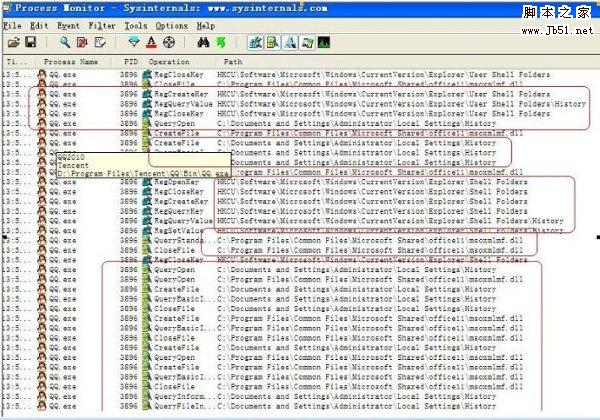This screenshot has width=600, height=420.
Task: Sort by the Time column header
Action: tap(18, 62)
